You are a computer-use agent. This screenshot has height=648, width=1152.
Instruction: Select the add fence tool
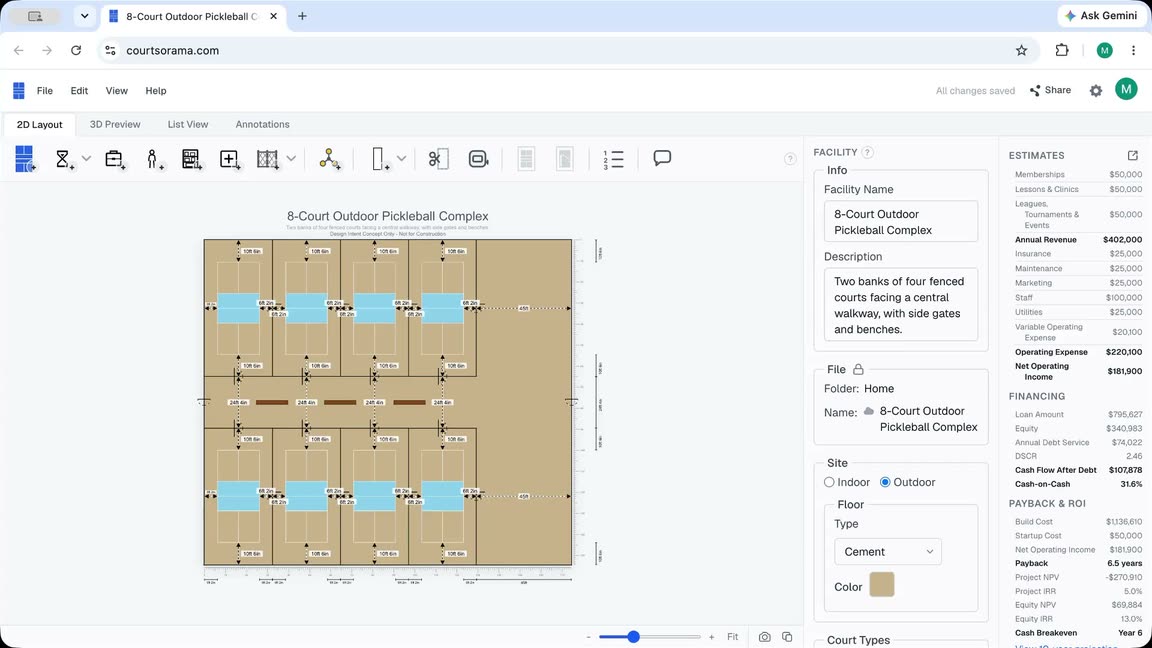268,159
